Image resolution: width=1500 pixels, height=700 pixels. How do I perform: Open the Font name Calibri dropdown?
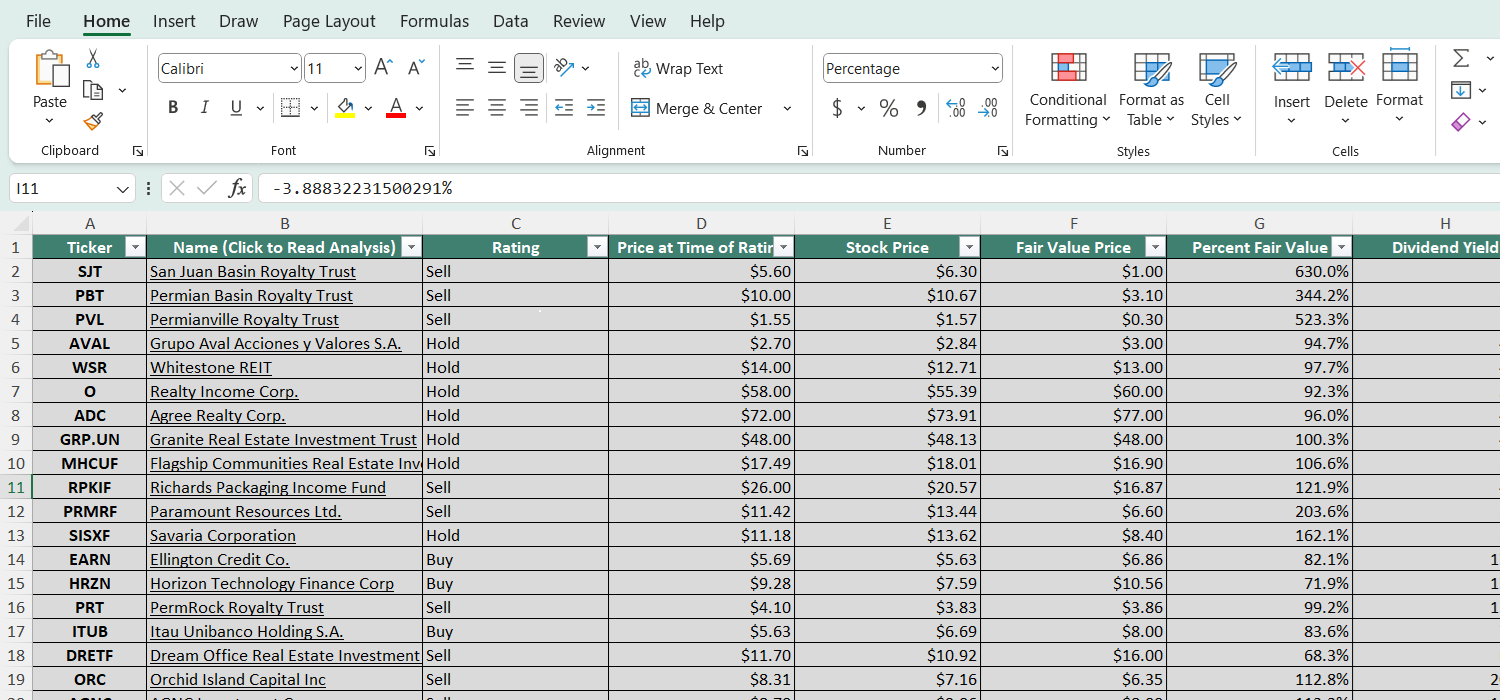[x=294, y=69]
